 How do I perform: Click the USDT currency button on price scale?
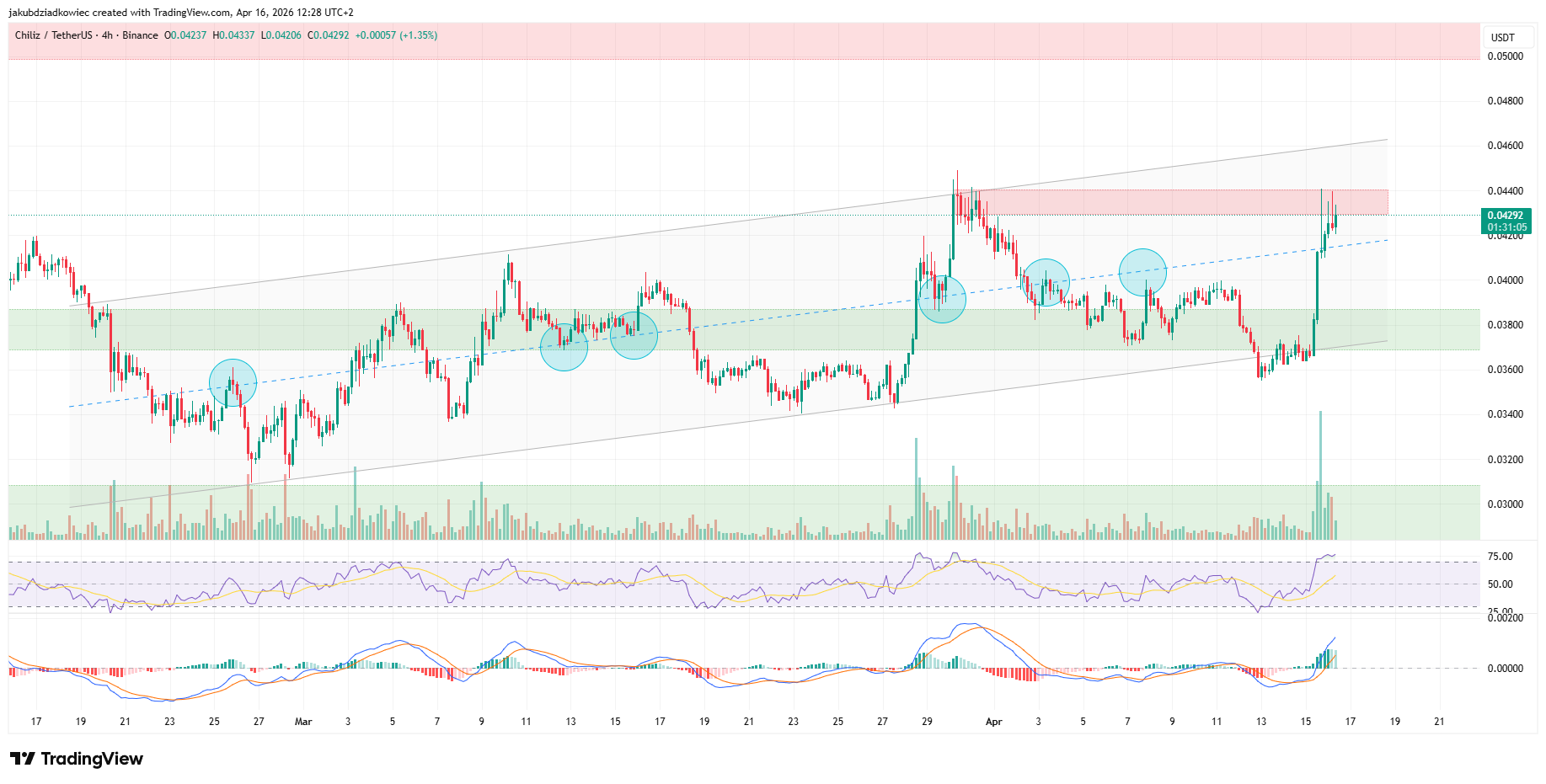click(x=1507, y=37)
